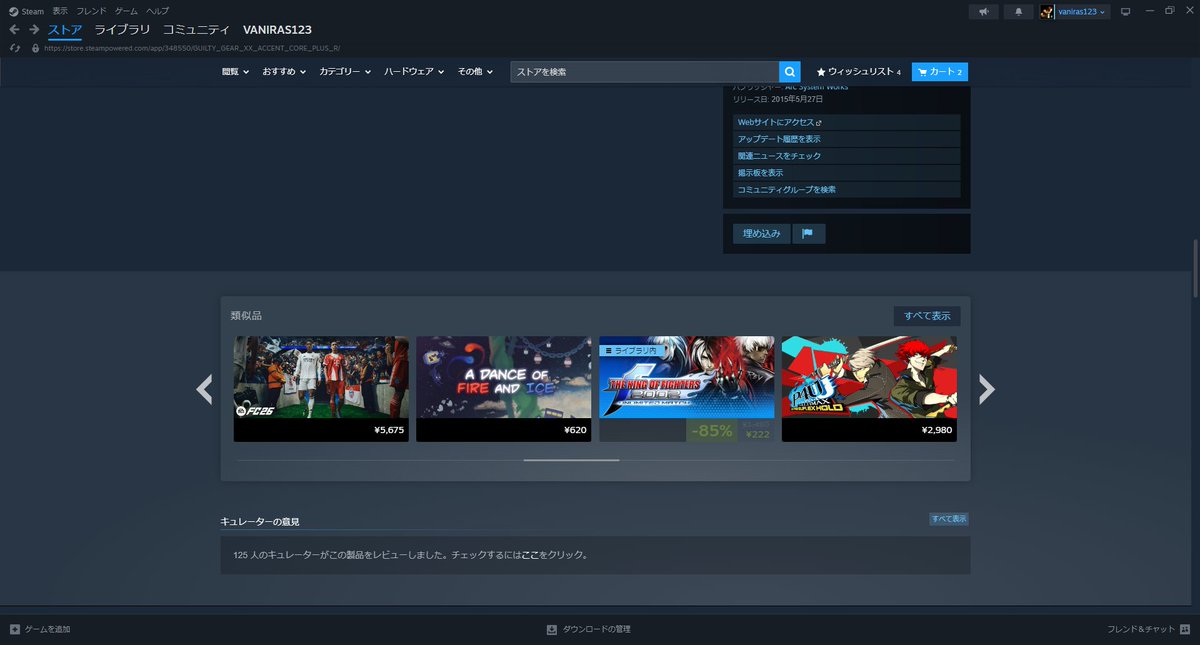Show previous similar items with left arrow
The image size is (1200, 645).
point(205,389)
